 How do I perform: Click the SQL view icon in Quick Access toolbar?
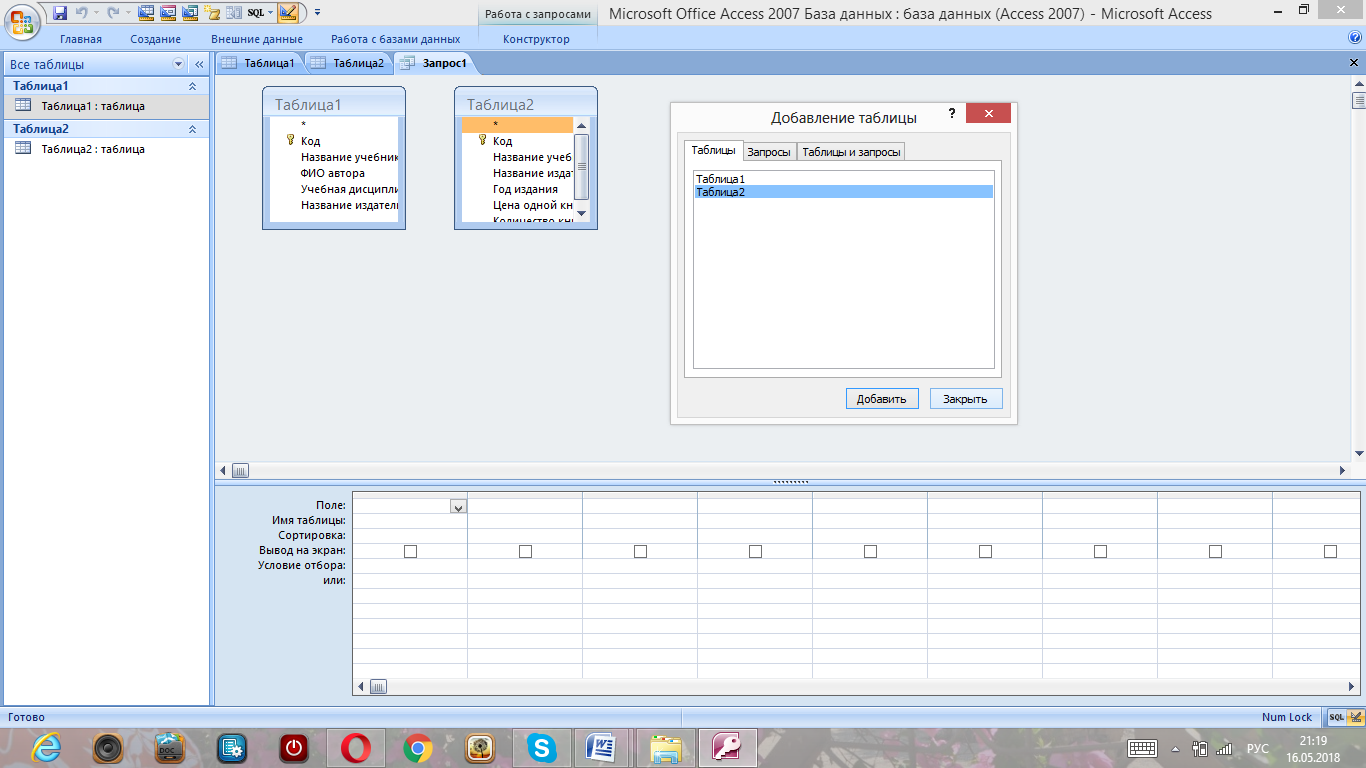pyautogui.click(x=256, y=13)
